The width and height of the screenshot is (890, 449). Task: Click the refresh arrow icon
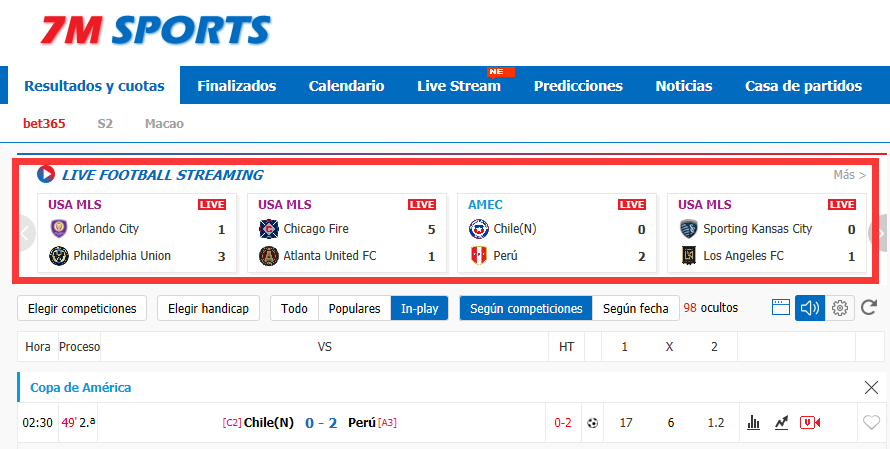click(x=869, y=308)
